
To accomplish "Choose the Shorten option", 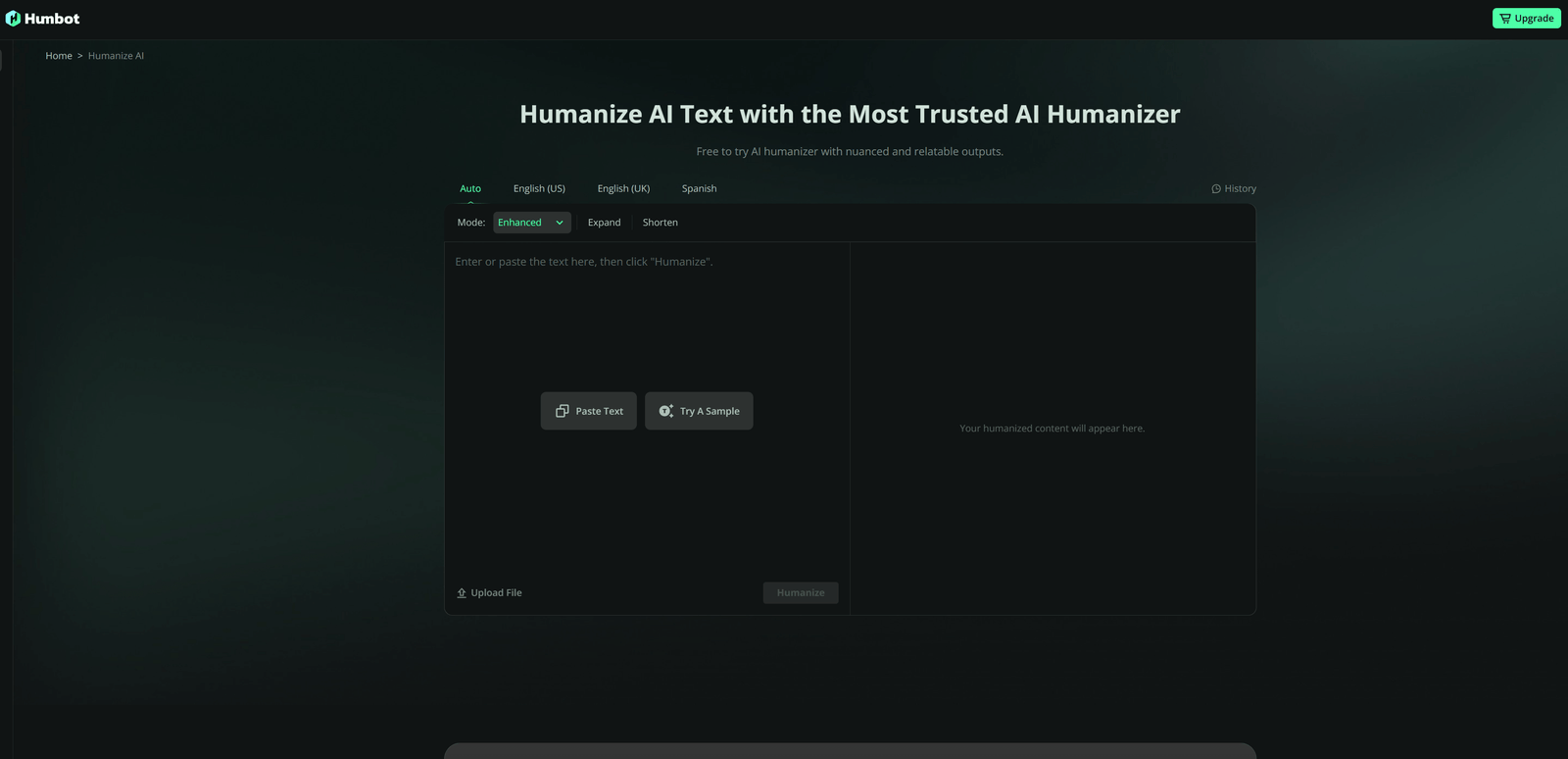I will [x=660, y=223].
